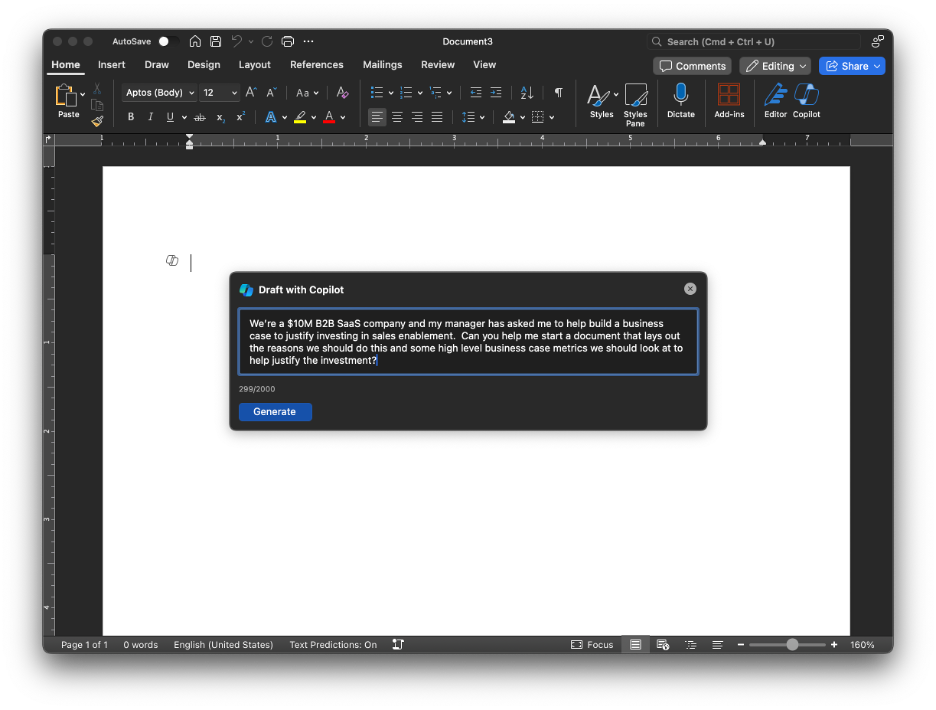Viewport: 936px width, 710px height.
Task: Expand the bullets list dropdown arrow
Action: pyautogui.click(x=391, y=93)
